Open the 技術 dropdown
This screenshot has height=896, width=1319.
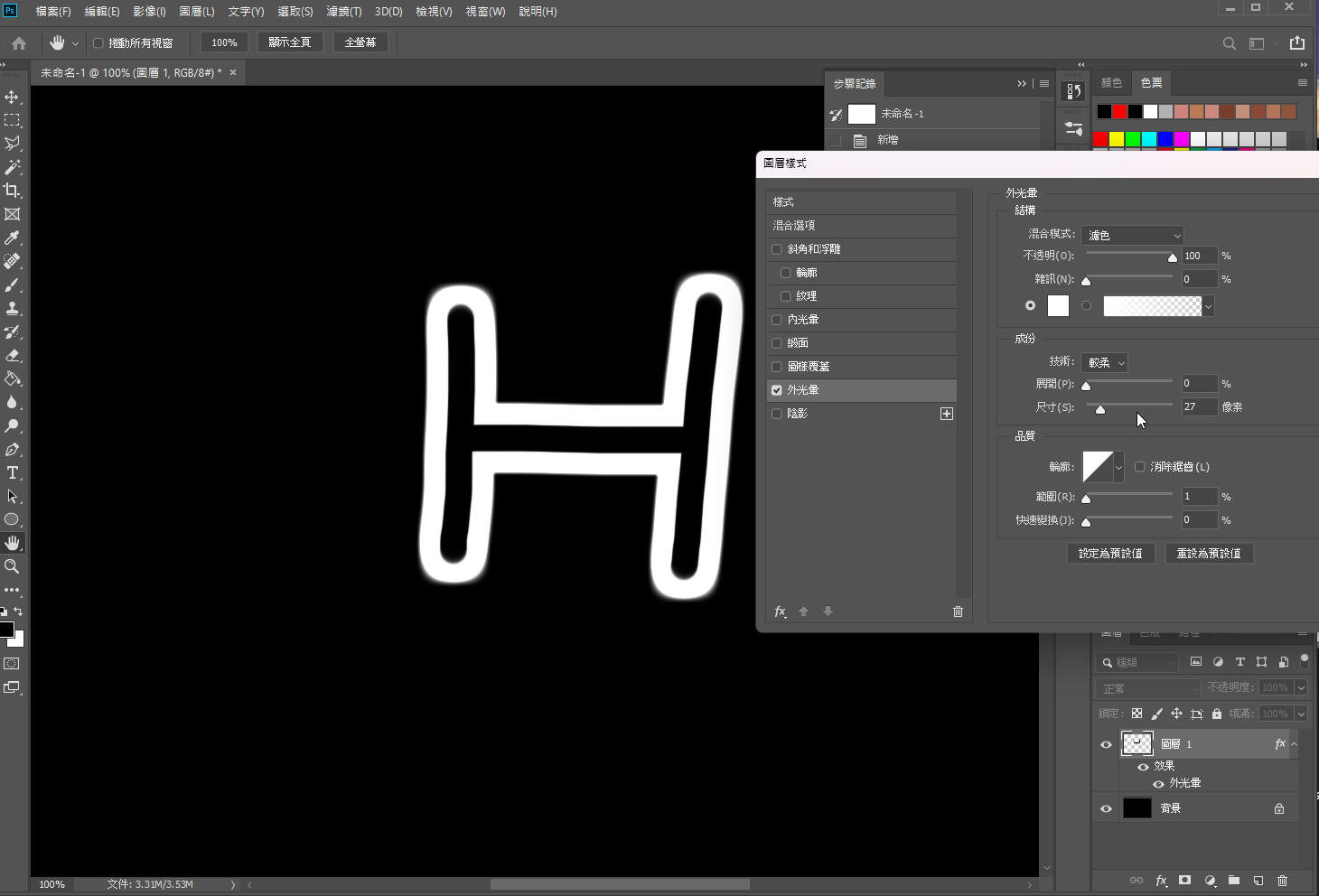coord(1104,363)
